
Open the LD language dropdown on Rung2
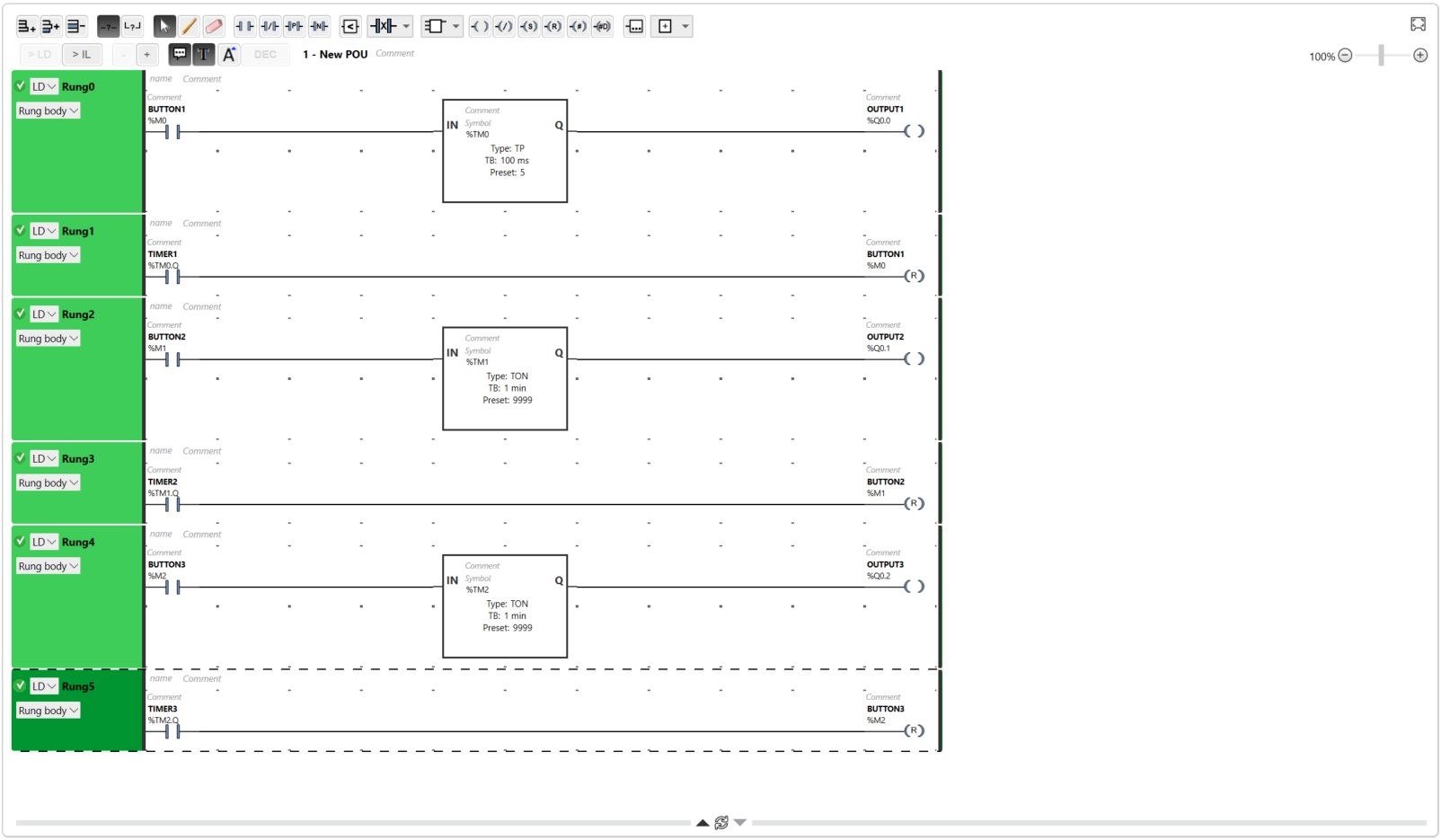click(43, 314)
